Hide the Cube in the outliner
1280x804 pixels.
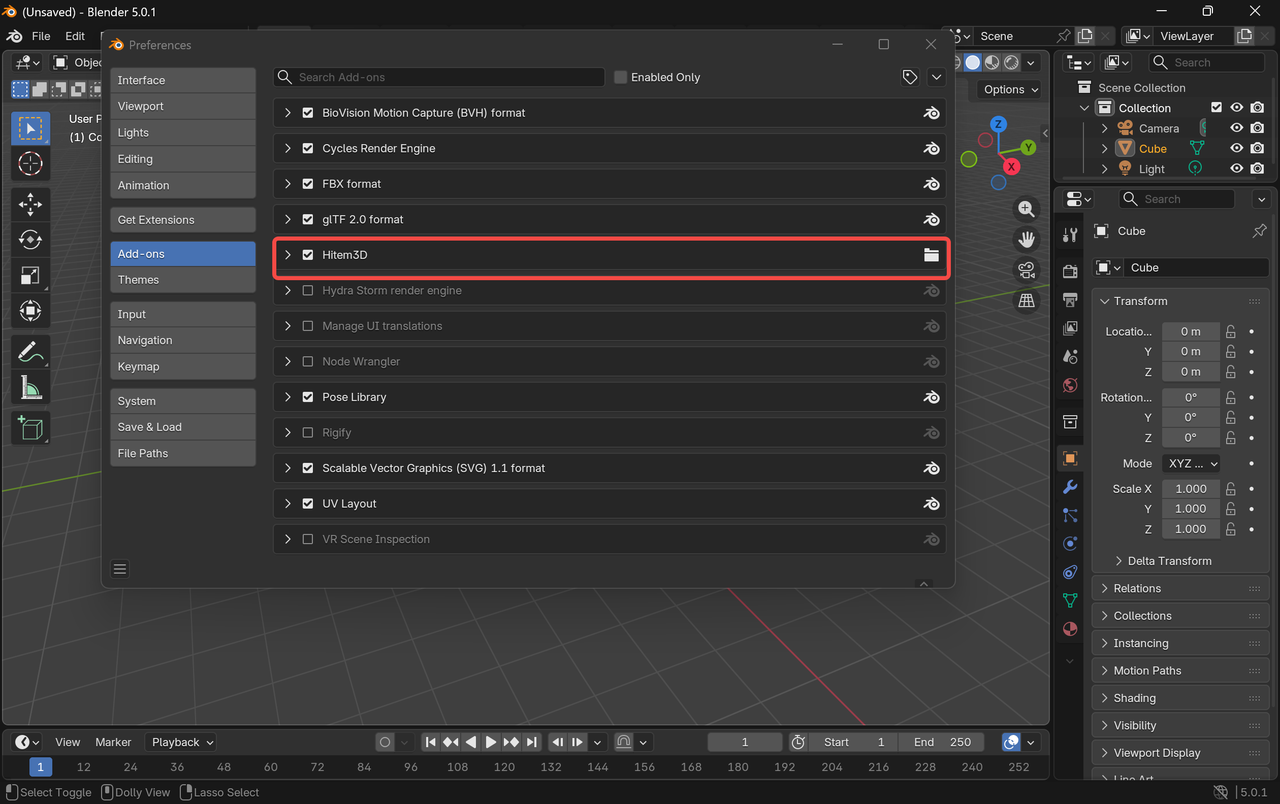[1237, 148]
